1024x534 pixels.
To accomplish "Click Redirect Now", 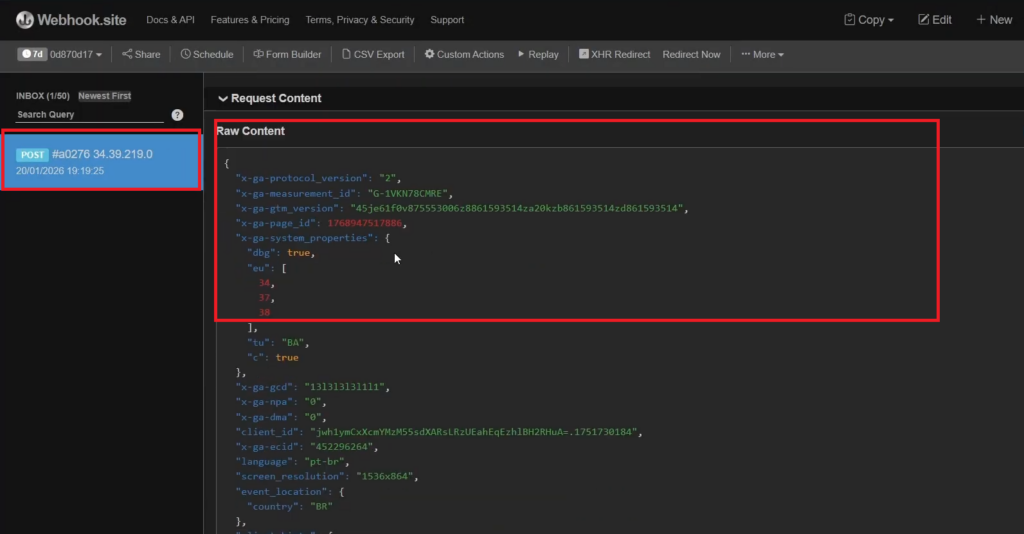I will click(691, 54).
